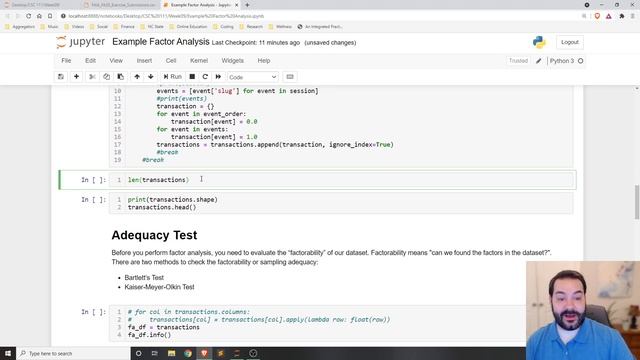Click the Adequacy Test heading
The image size is (640, 360).
[x=154, y=235]
